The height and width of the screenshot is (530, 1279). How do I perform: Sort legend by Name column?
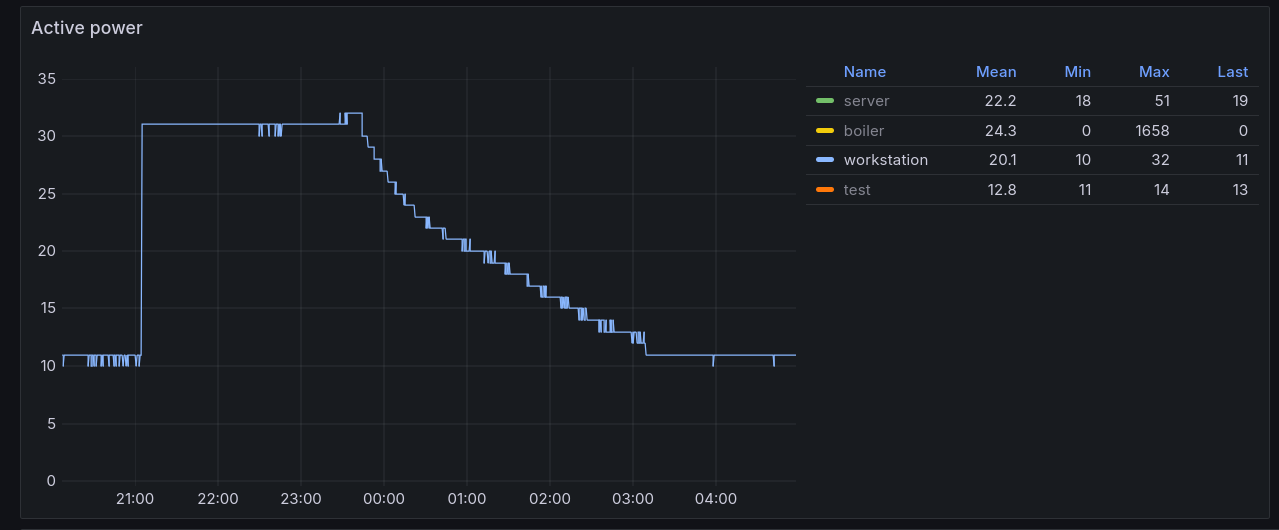click(x=864, y=72)
